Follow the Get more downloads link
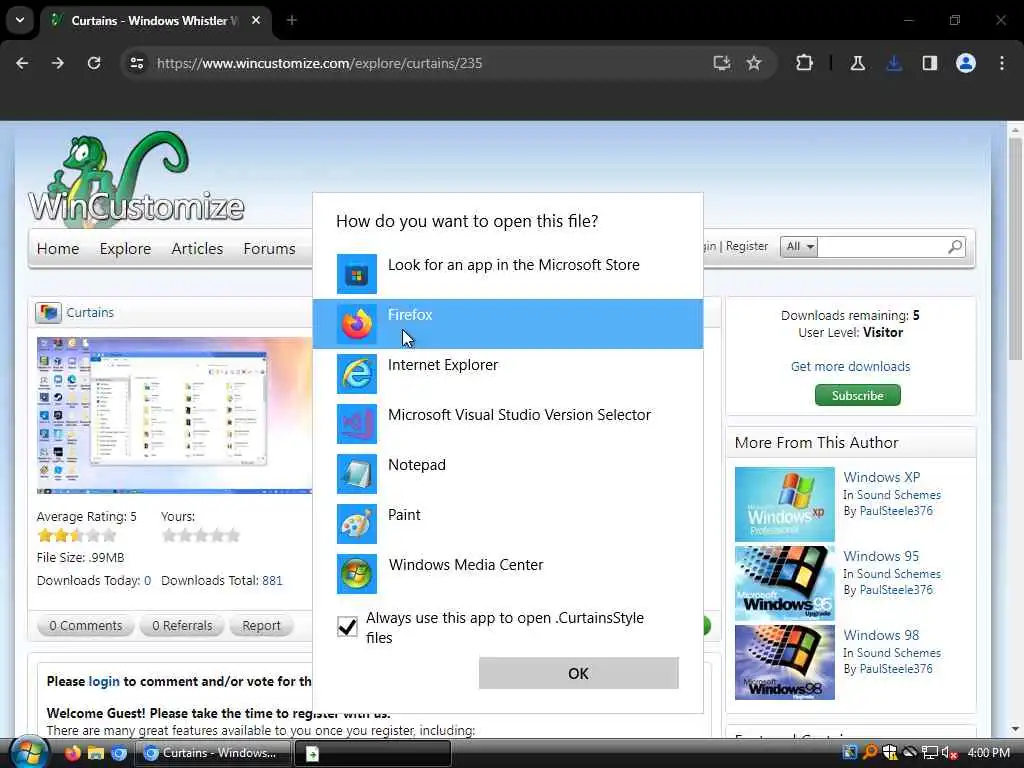The height and width of the screenshot is (768, 1024). 850,366
